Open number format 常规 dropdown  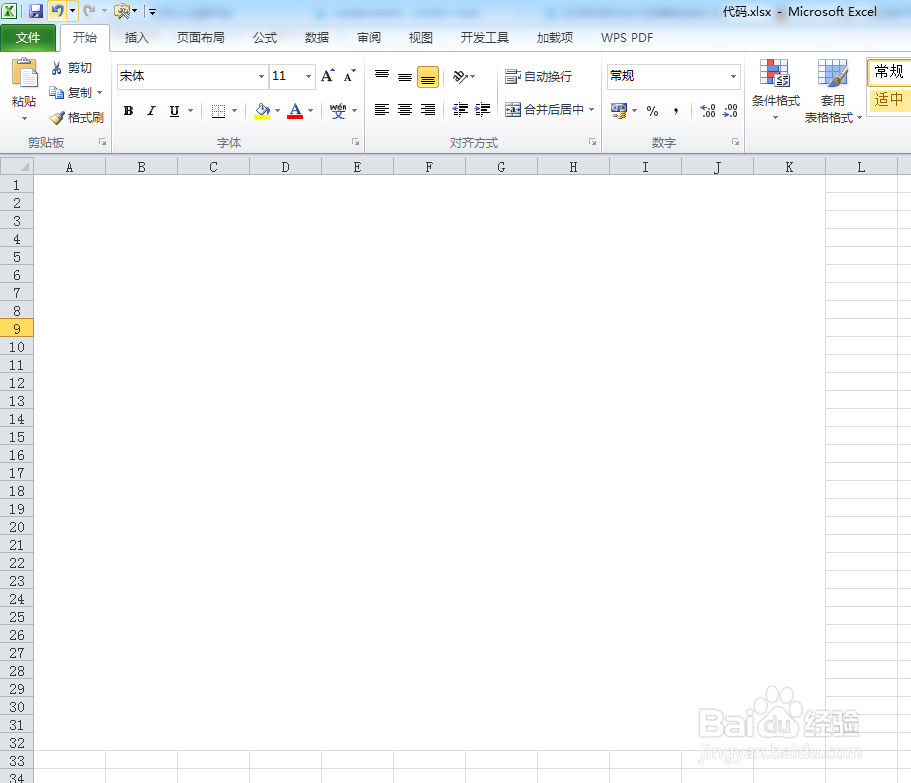(x=733, y=77)
